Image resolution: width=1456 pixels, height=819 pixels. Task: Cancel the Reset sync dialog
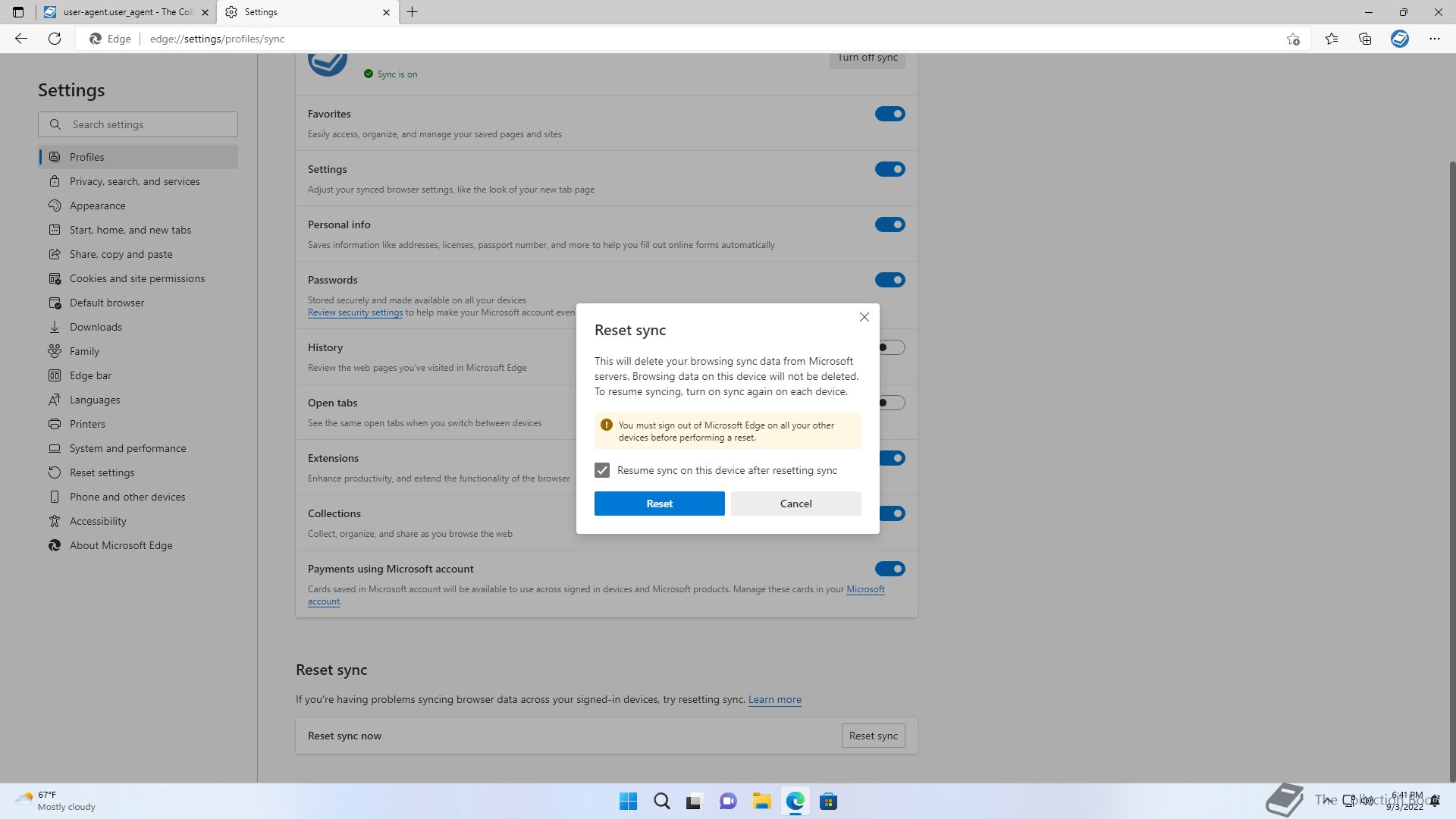795,504
